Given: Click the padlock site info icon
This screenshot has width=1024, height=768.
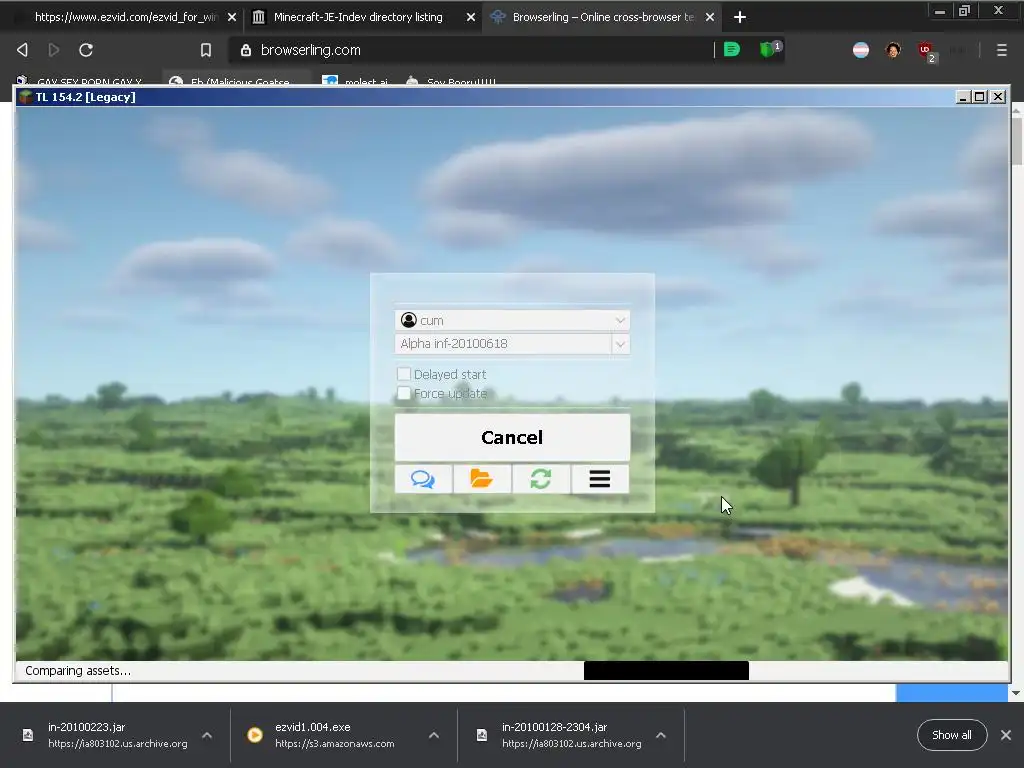Looking at the screenshot, I should [246, 50].
